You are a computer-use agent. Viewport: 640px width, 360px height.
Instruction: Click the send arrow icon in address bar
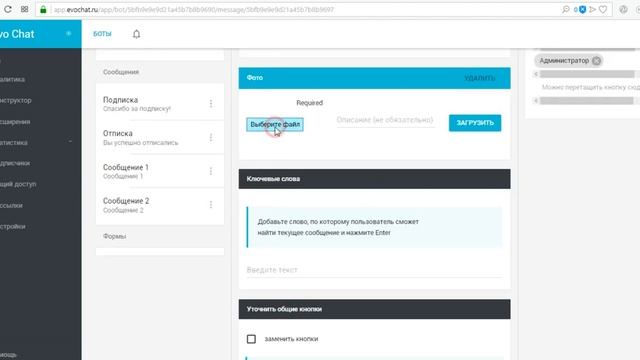593,9
